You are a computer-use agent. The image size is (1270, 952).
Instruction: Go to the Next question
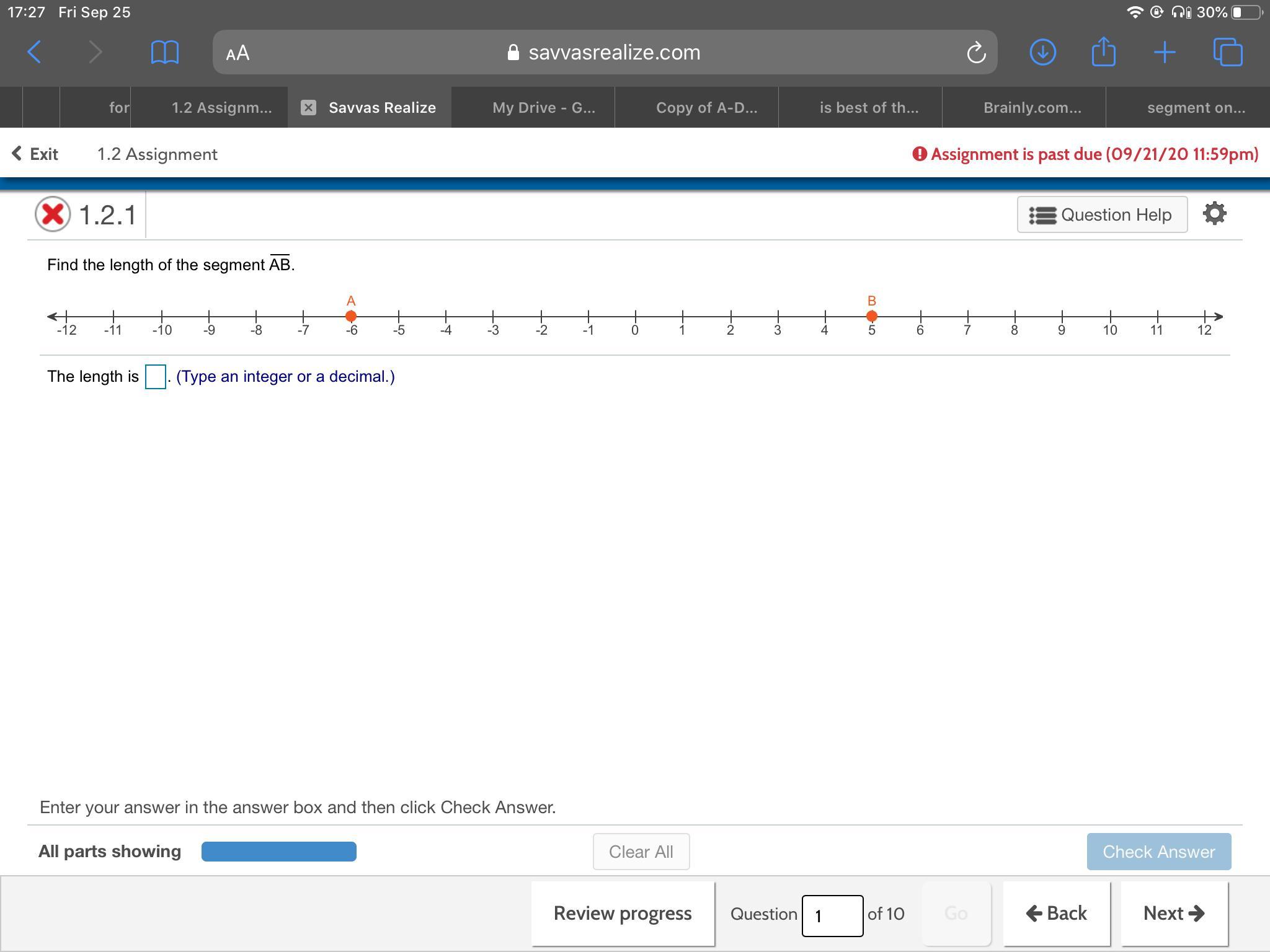pyautogui.click(x=1173, y=913)
